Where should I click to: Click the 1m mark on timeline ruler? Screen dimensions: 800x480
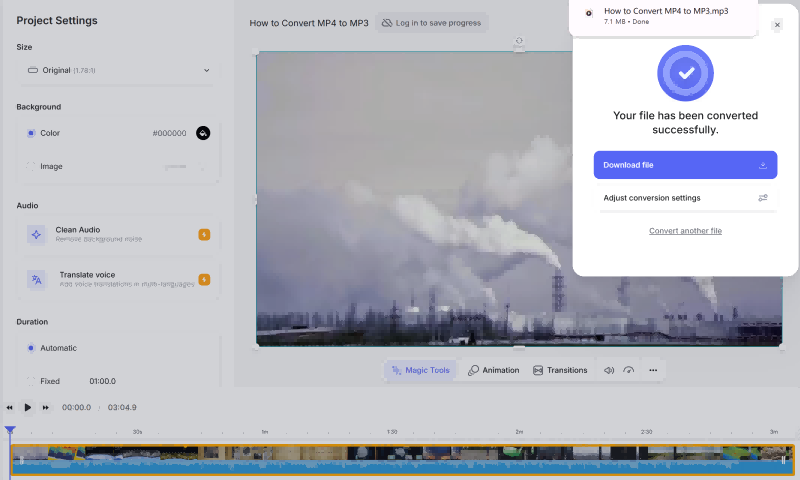coord(265,432)
